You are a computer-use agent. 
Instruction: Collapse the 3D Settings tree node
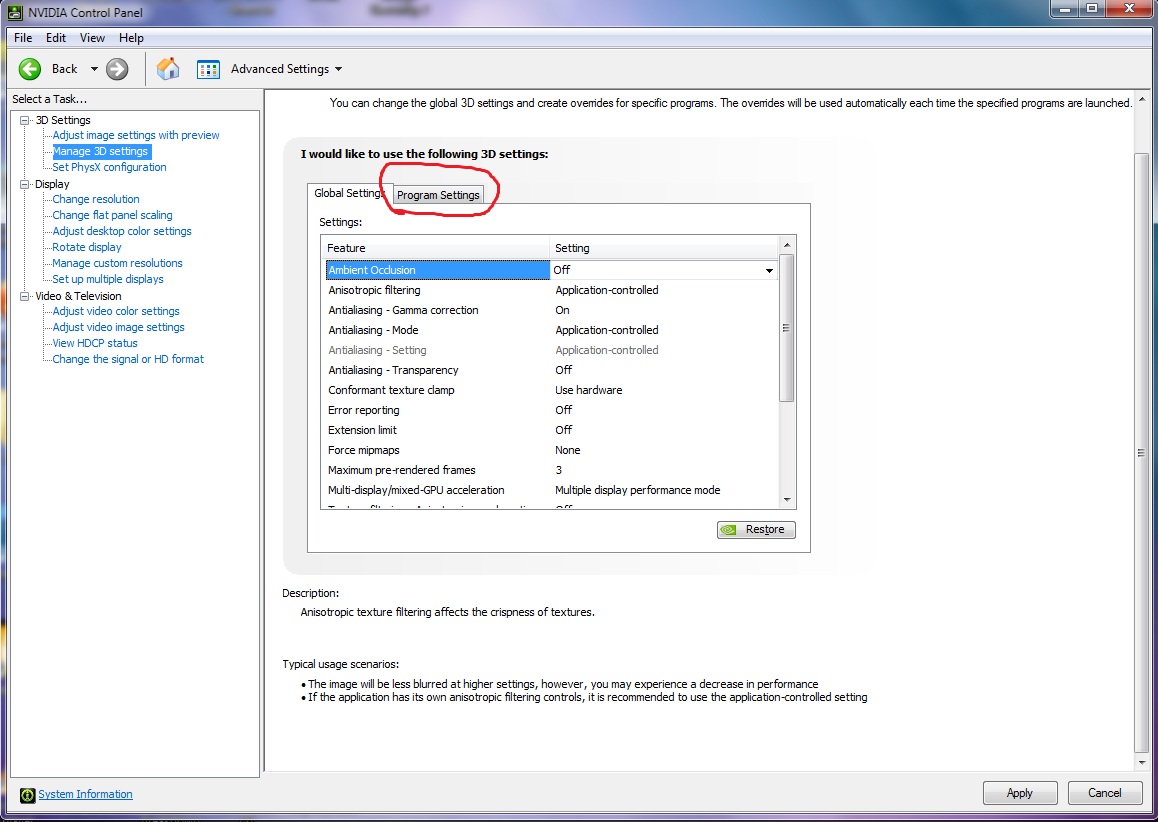[x=24, y=120]
